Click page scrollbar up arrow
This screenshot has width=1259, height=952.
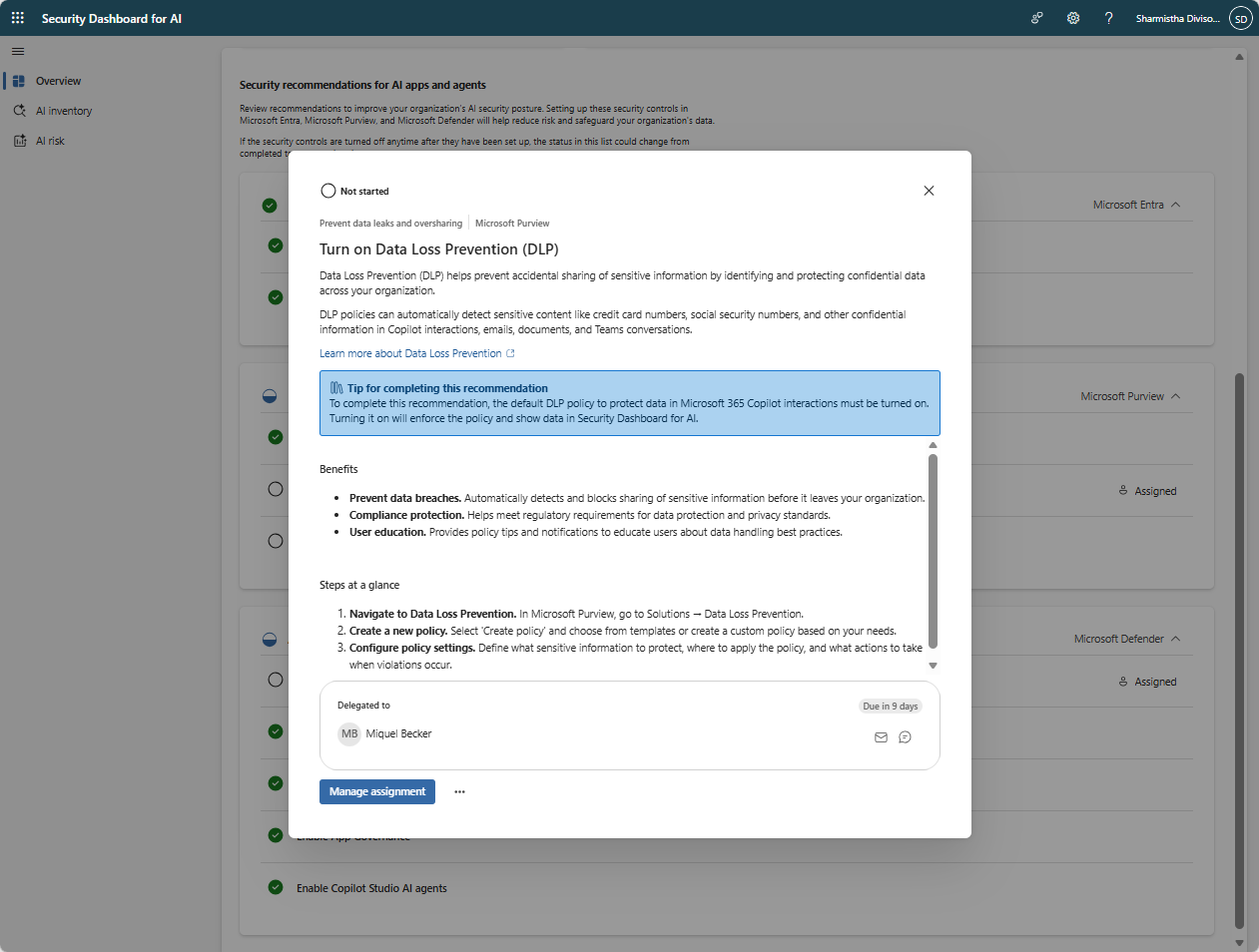coord(1239,57)
